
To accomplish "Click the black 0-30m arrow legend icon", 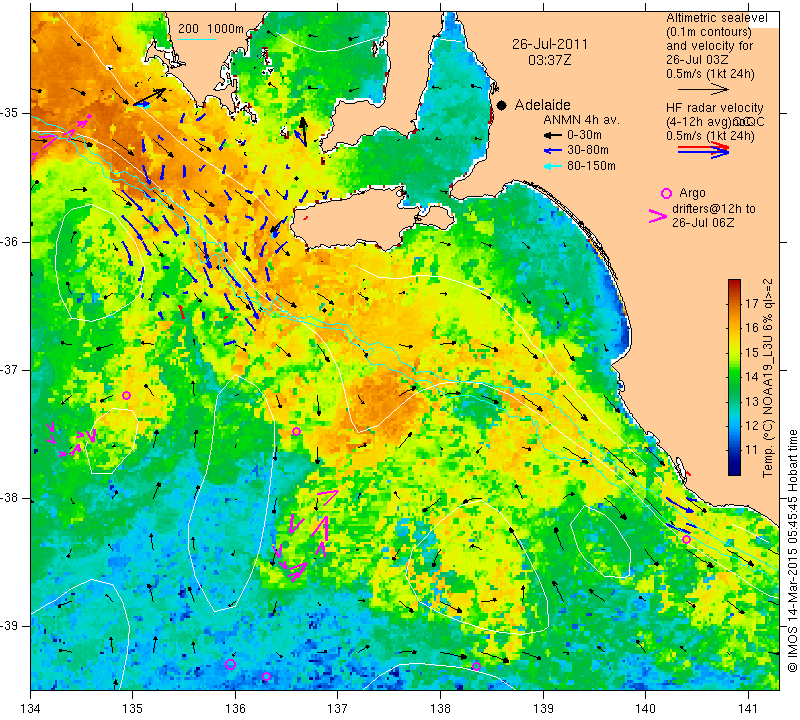I will 552,136.
